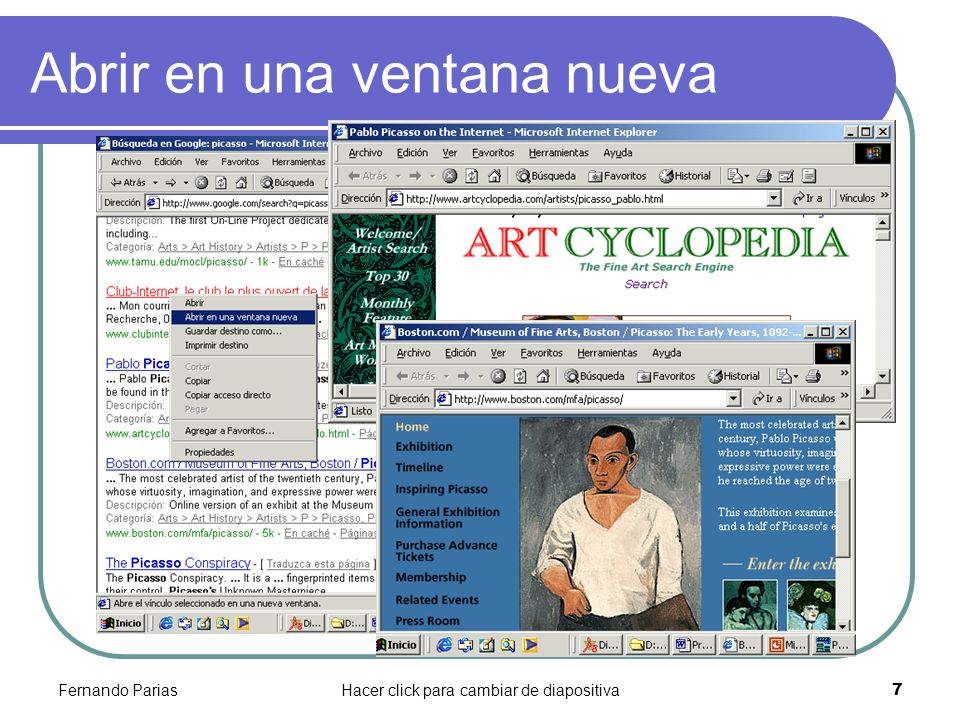Click Refresh icon in Pablo Picasso window toolbar
960x720 pixels.
click(471, 176)
